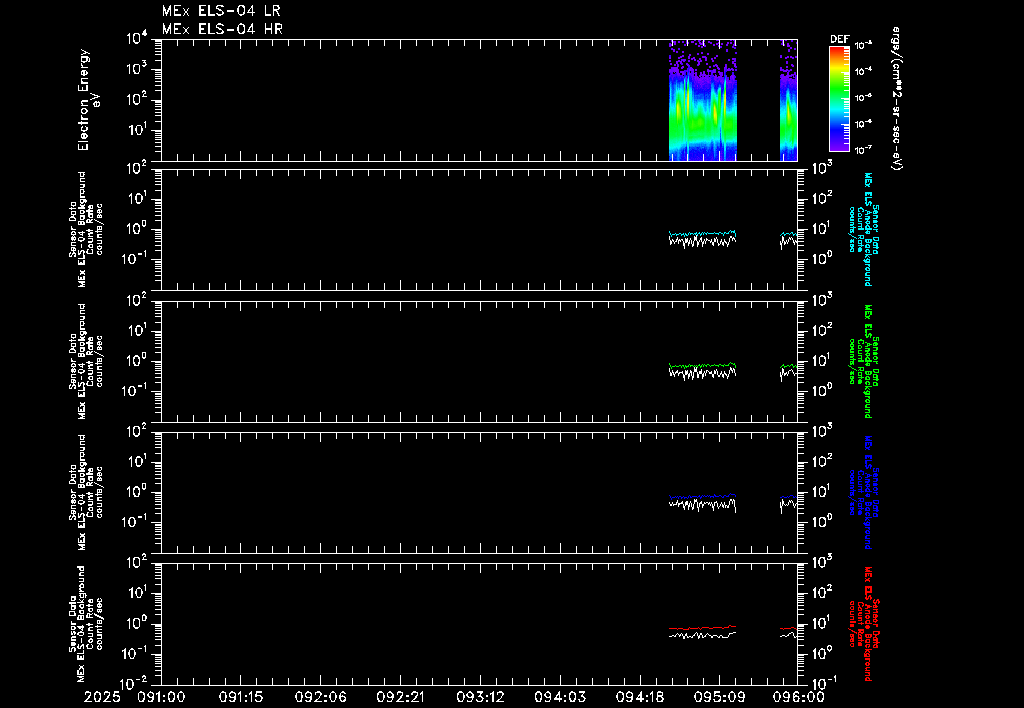Click the year "2025" on the time axis

(x=103, y=697)
